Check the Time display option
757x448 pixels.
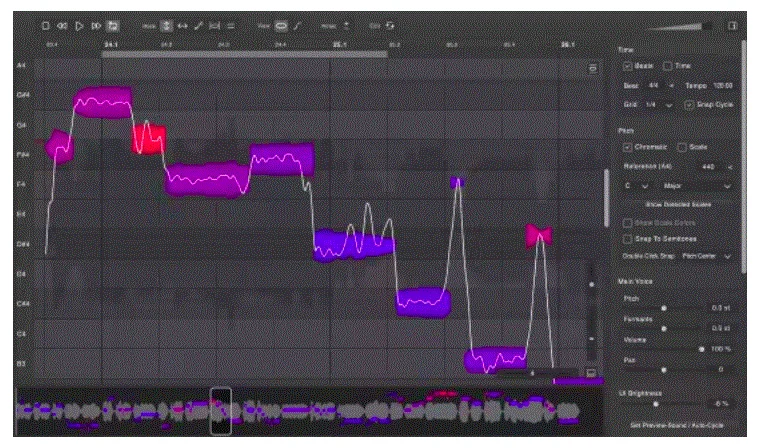(x=667, y=66)
